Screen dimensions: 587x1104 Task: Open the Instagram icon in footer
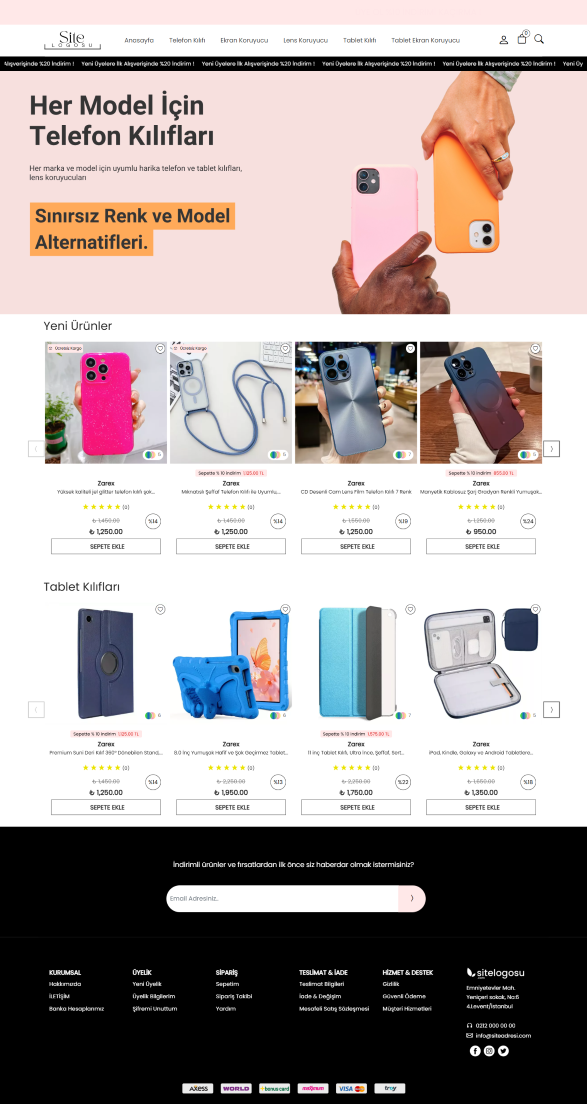pos(489,1051)
